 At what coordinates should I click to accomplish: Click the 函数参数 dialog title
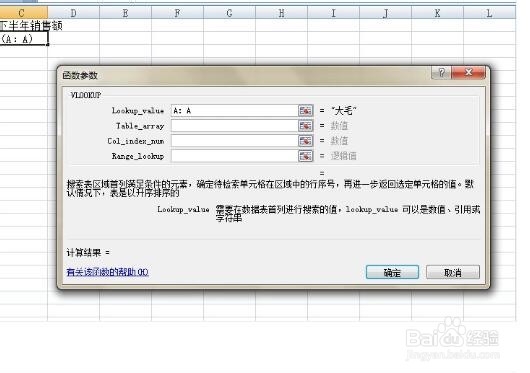point(80,75)
